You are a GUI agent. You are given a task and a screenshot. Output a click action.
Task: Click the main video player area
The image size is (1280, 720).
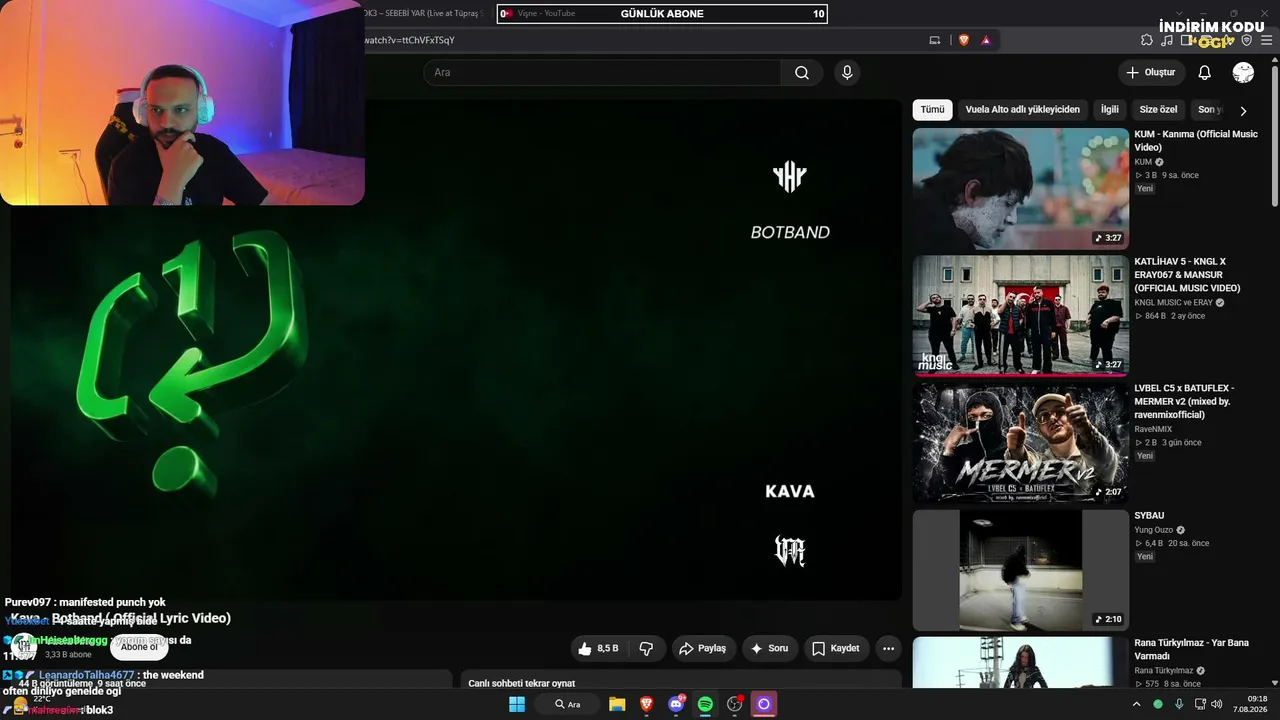(456, 350)
